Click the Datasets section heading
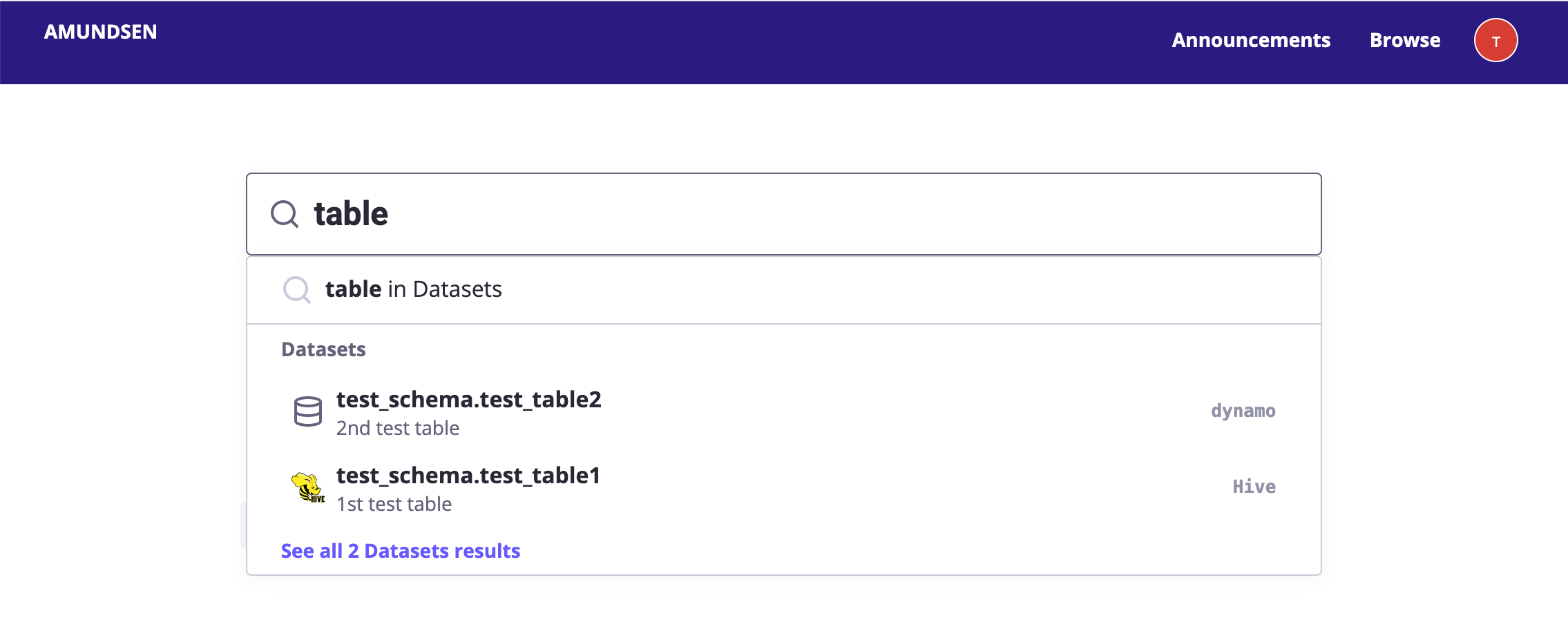The image size is (1568, 631). tap(323, 349)
